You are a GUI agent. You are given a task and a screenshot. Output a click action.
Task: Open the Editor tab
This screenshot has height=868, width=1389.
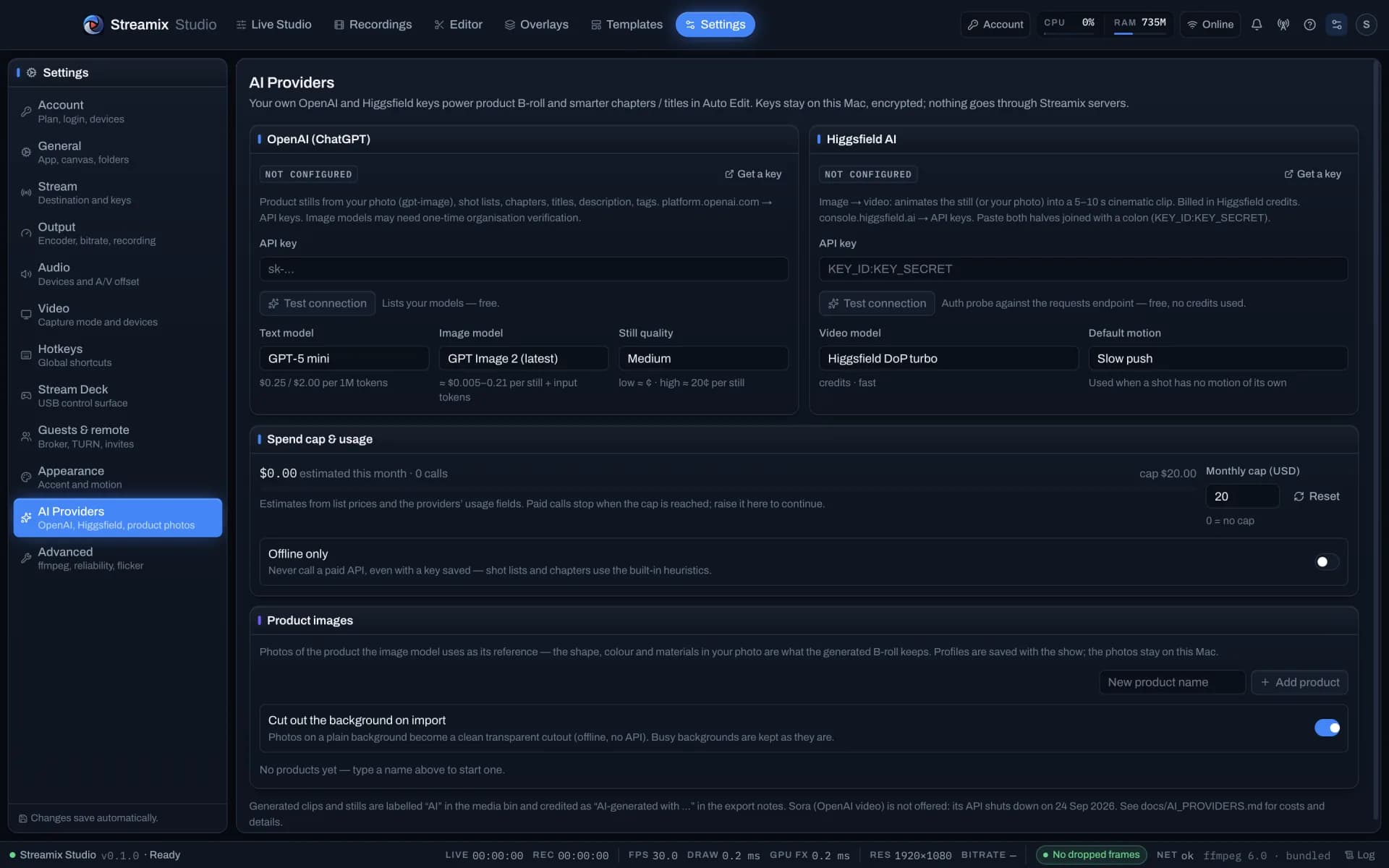(x=459, y=25)
